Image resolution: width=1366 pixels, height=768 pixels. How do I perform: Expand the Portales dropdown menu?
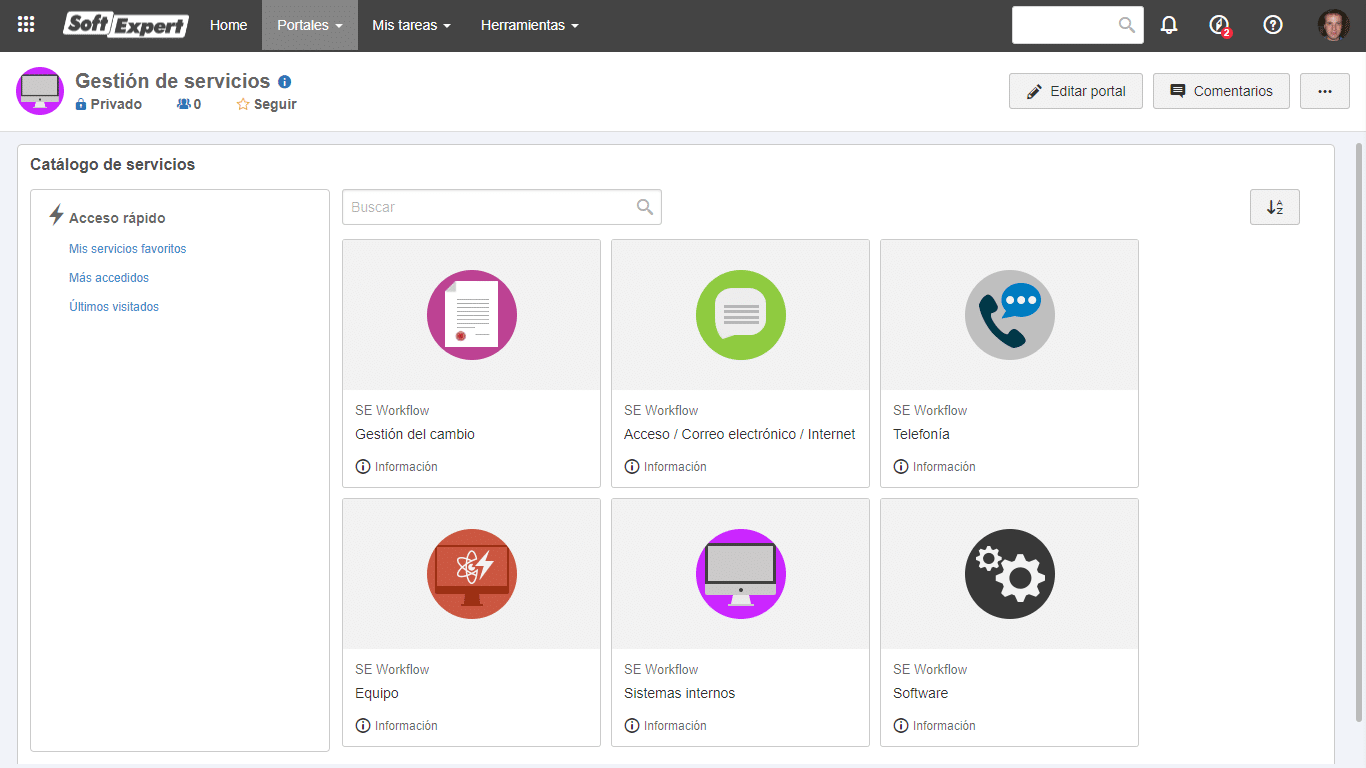click(x=310, y=25)
